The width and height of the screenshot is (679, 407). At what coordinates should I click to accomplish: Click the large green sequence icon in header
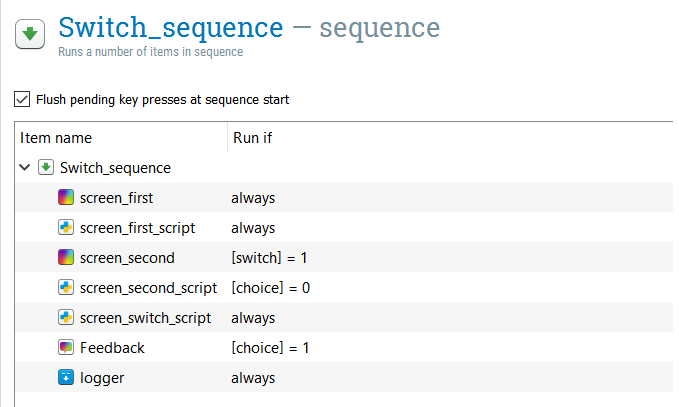30,34
